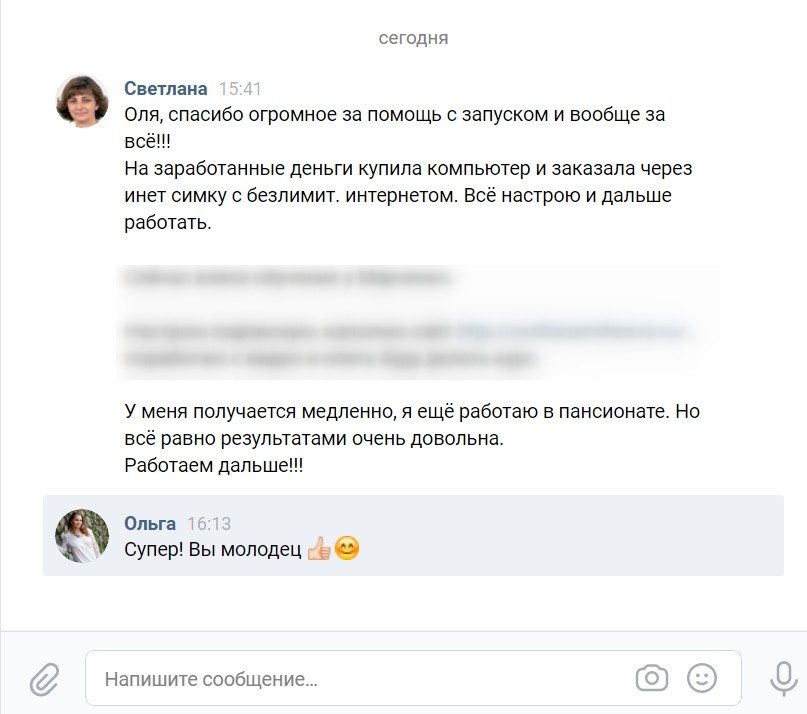
Task: Click the paperclip attachment icon
Action: coord(44,679)
